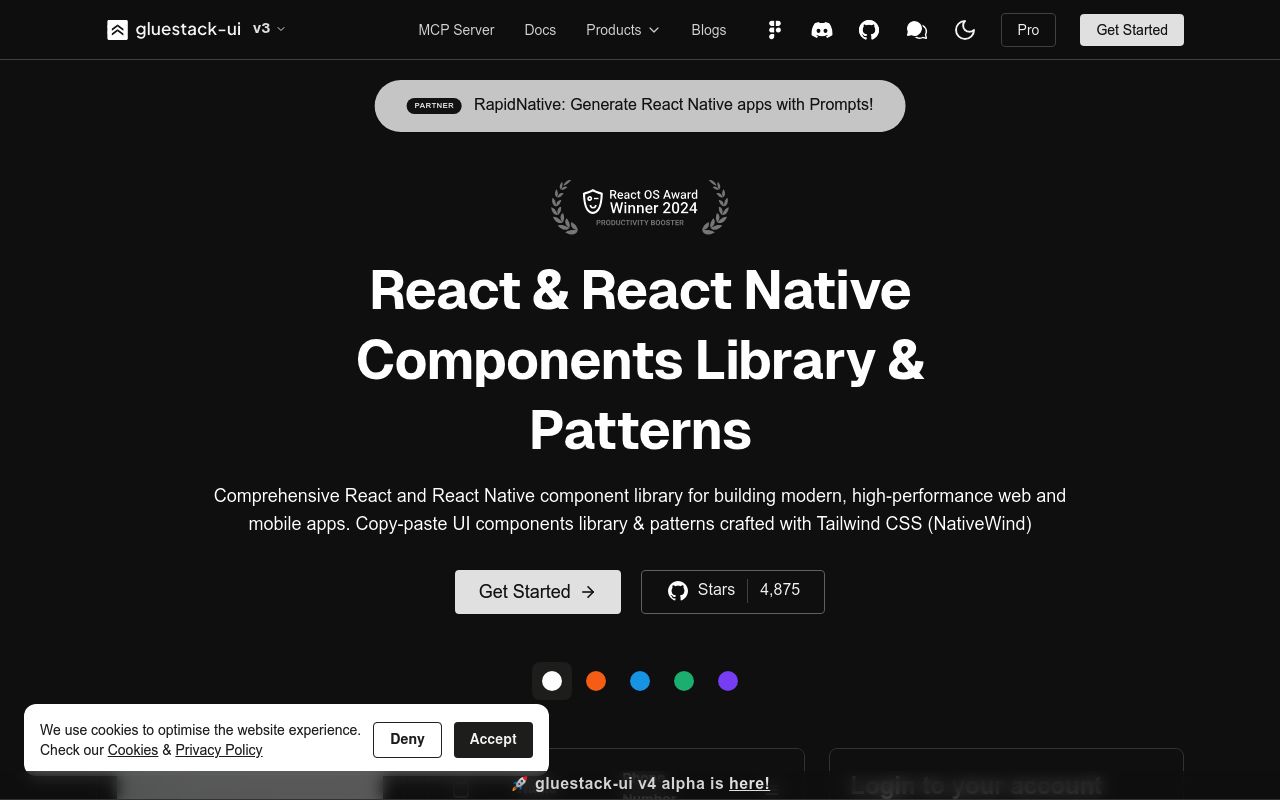Open the Docs menu item
This screenshot has width=1280, height=800.
coord(540,30)
